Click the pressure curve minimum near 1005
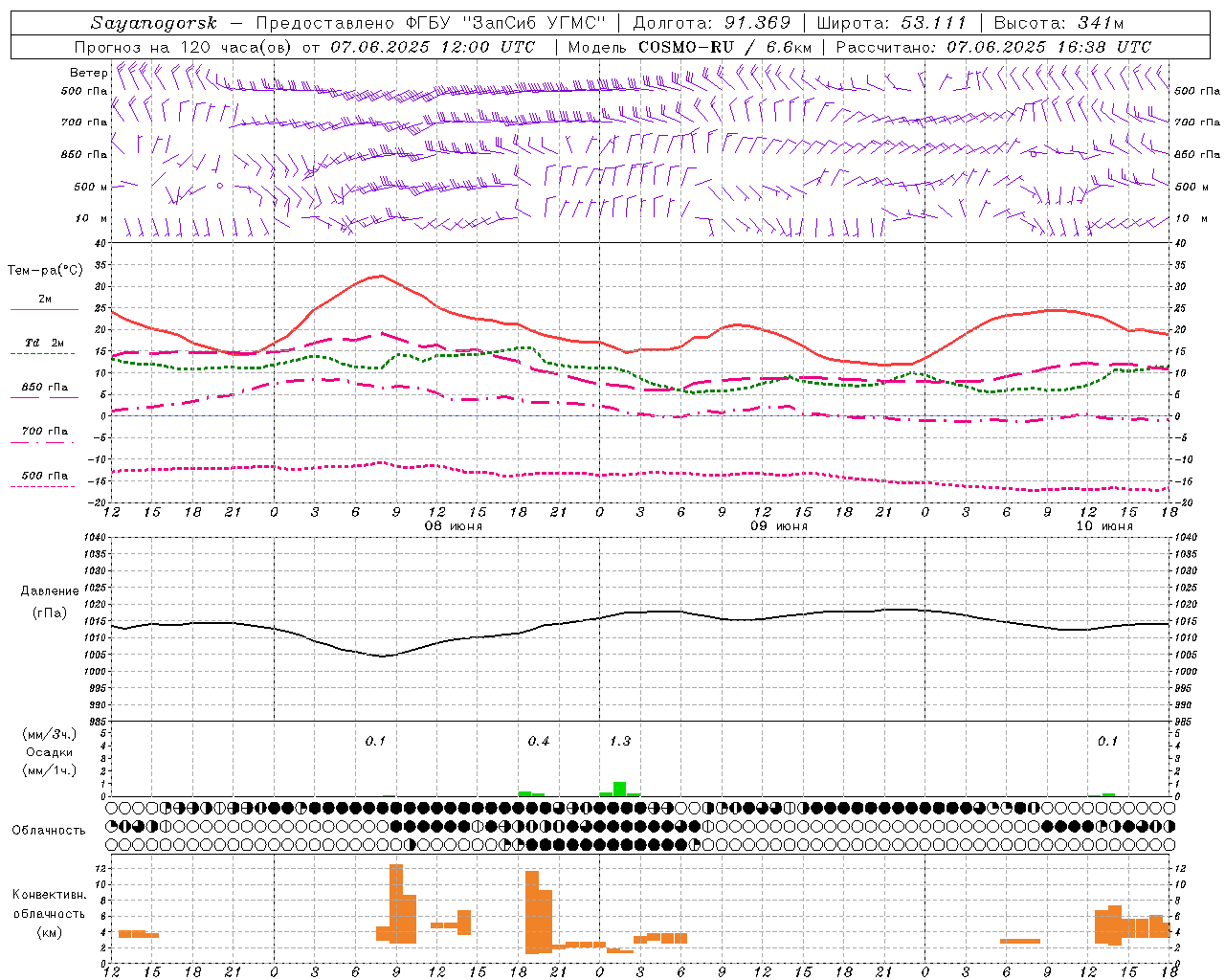The height and width of the screenshot is (980, 1225). 384,656
